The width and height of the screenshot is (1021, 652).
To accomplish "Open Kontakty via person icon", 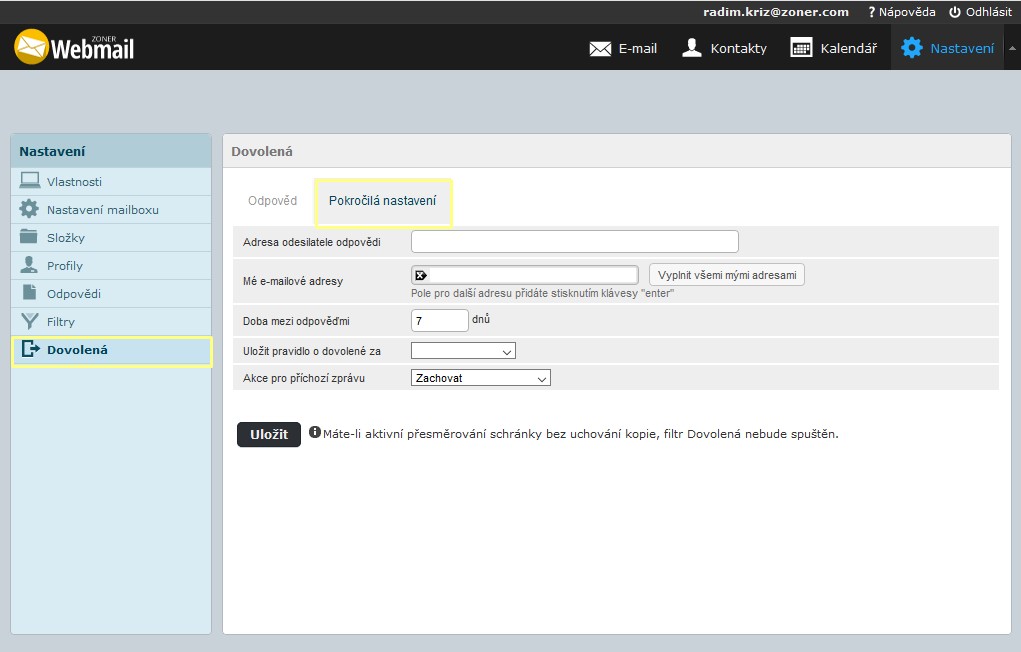I will 691,48.
